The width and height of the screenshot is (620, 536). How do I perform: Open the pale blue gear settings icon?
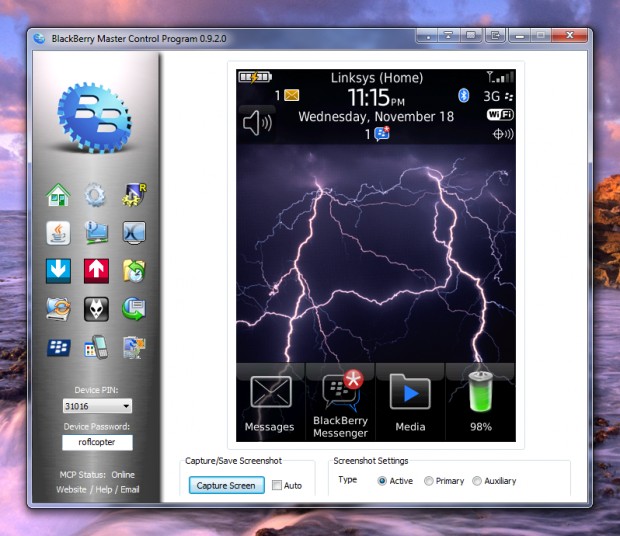coord(95,194)
